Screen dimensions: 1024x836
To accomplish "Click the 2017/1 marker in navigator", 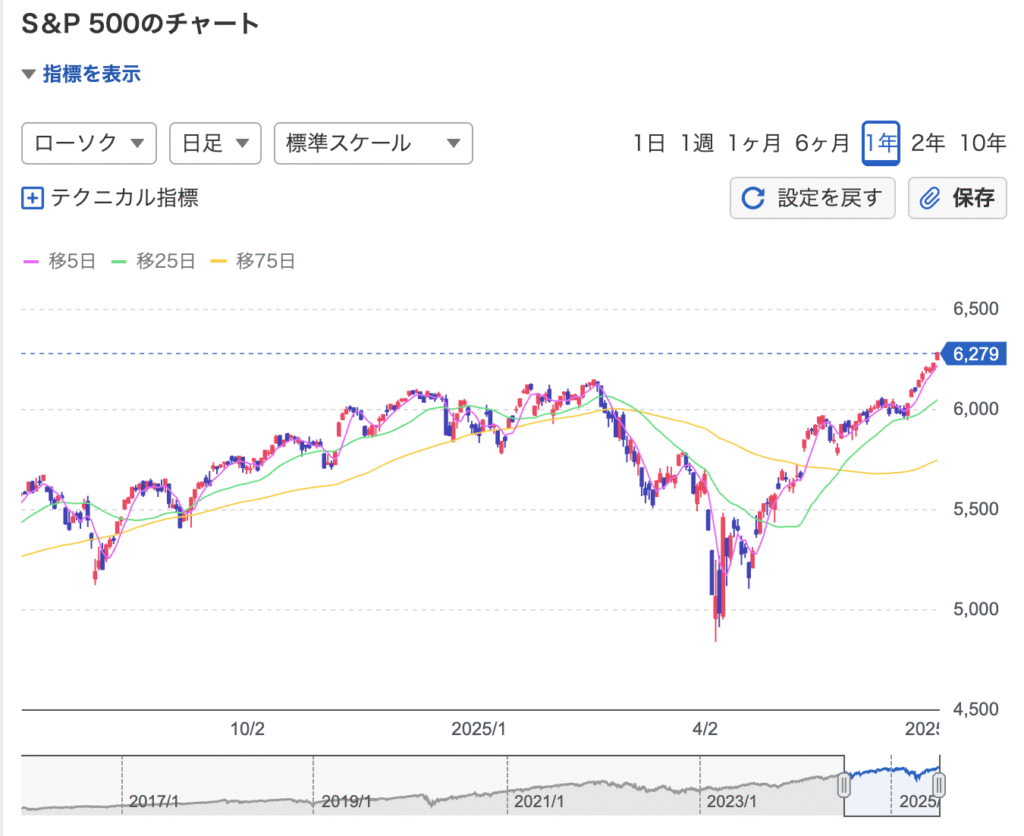I will tap(153, 801).
